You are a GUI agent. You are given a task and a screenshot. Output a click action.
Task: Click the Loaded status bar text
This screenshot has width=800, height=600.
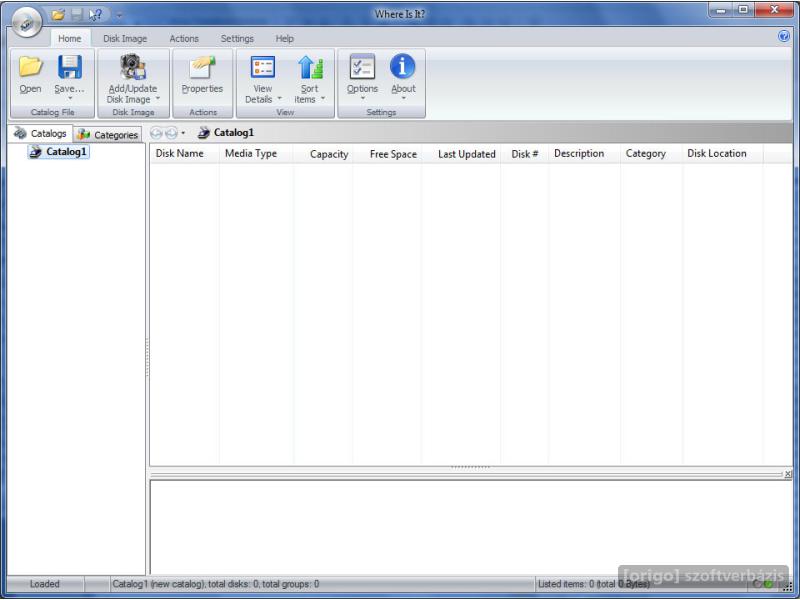pyautogui.click(x=44, y=584)
